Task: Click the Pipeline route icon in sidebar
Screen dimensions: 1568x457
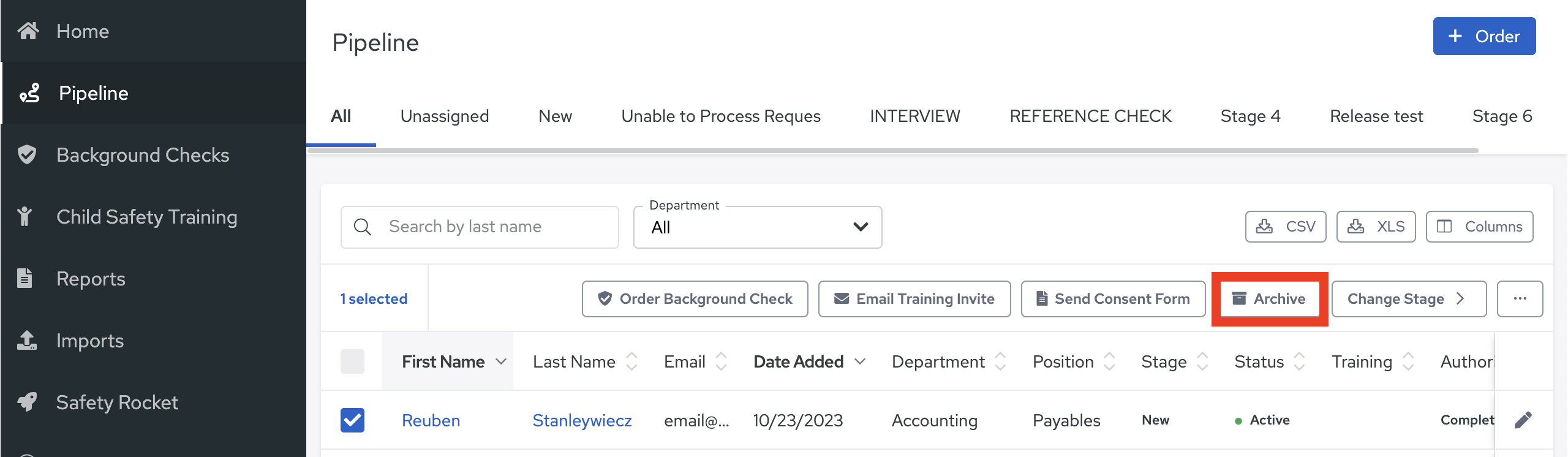Action: pyautogui.click(x=29, y=93)
